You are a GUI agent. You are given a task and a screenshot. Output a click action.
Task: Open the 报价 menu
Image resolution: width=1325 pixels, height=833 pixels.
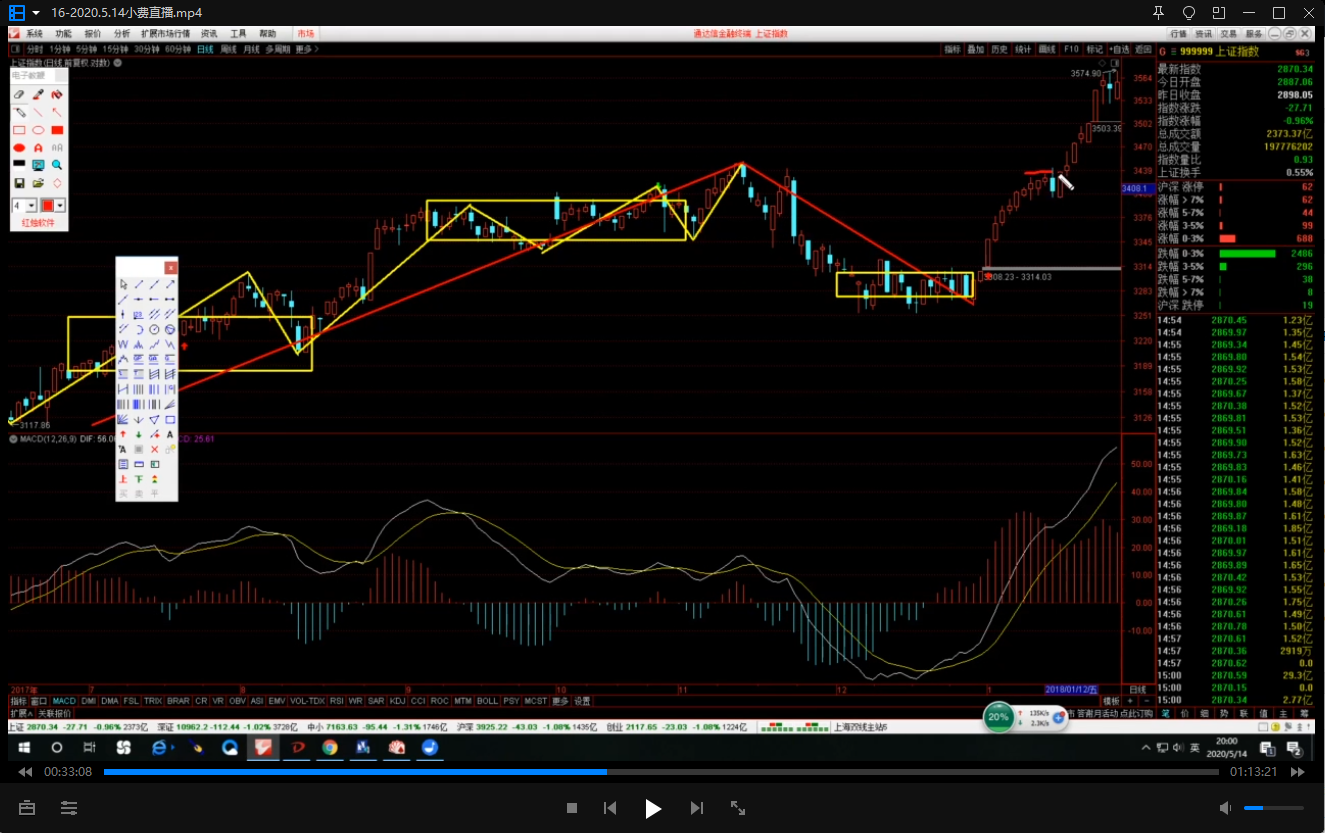pos(93,34)
